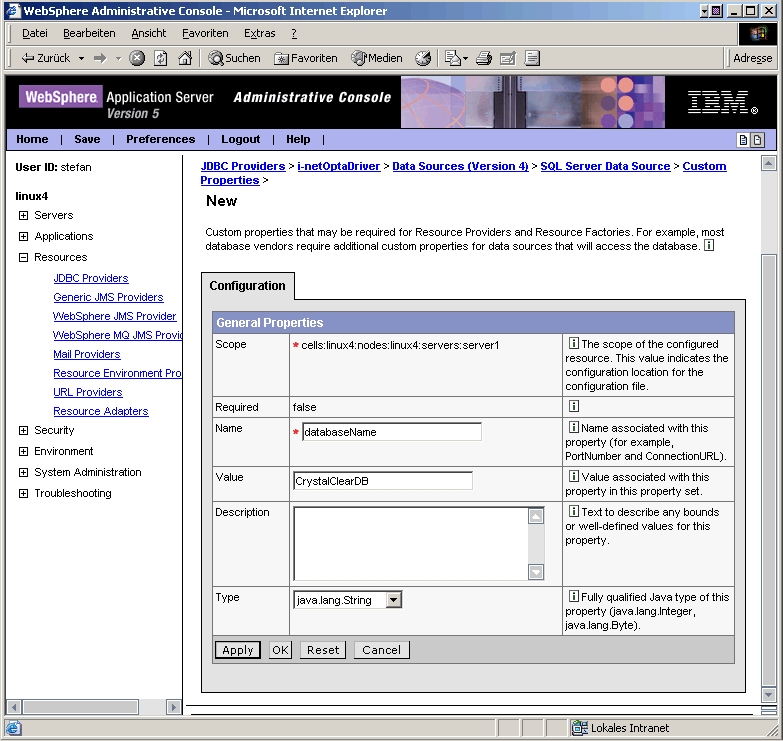The width and height of the screenshot is (783, 741).
Task: Click SQL Server Data Source breadcrumb link
Action: [x=605, y=166]
